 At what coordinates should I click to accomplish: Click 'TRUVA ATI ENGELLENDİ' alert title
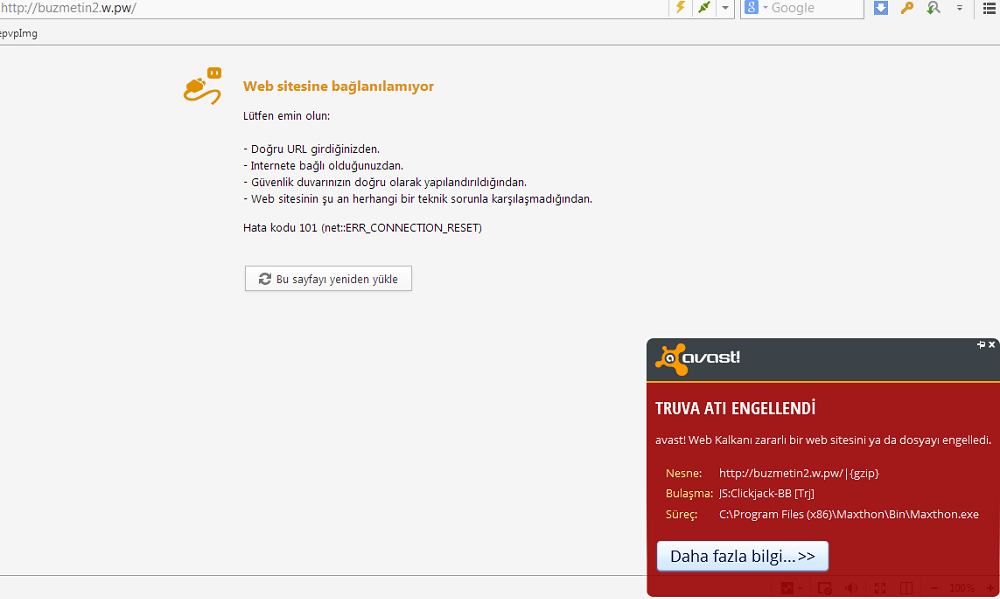point(735,408)
